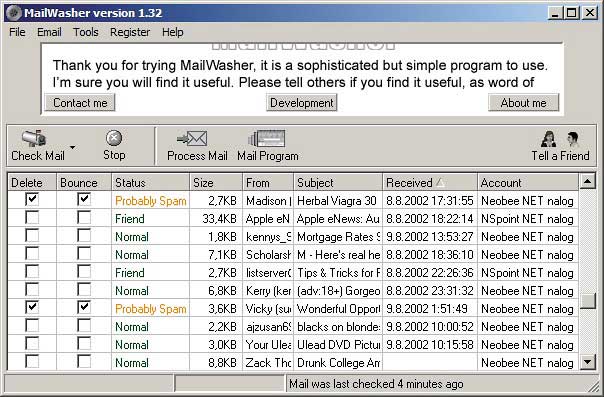Screen dimensions: 604x397
Task: Uncheck Delete for Herbal Viagra email
Action: coord(32,199)
